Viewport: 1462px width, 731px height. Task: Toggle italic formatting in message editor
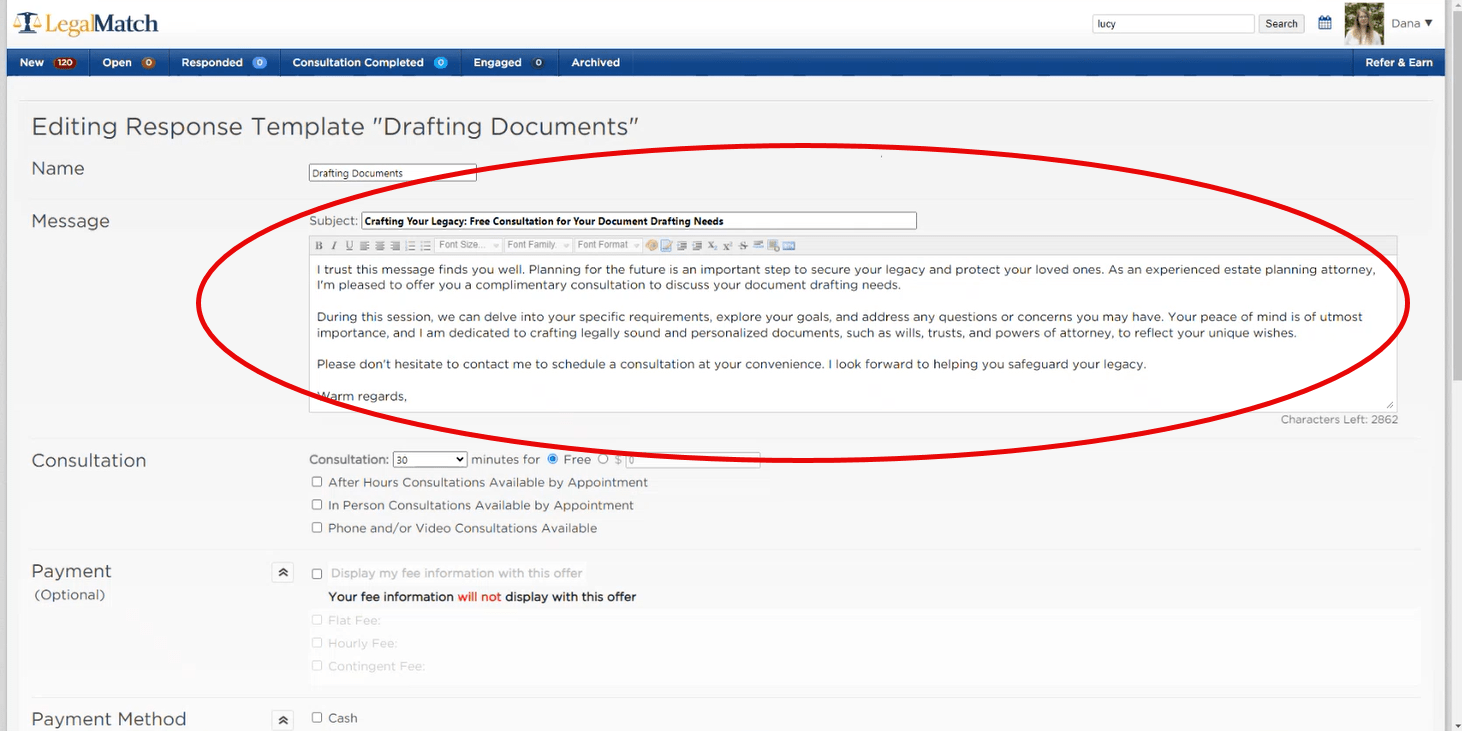pyautogui.click(x=334, y=246)
